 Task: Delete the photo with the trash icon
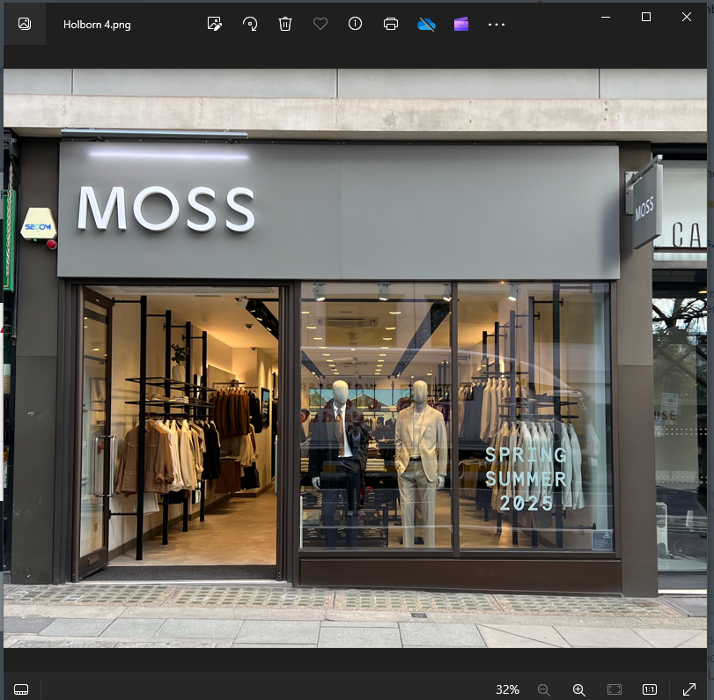coord(285,24)
